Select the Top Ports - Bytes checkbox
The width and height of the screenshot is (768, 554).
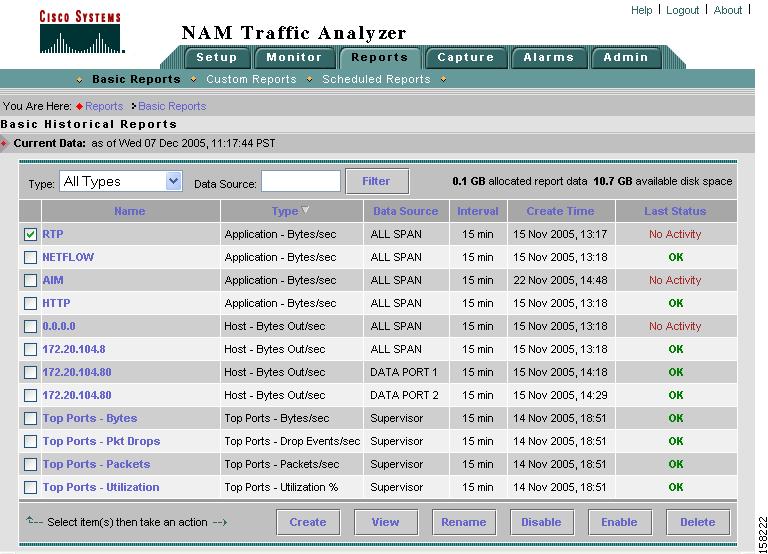click(30, 418)
